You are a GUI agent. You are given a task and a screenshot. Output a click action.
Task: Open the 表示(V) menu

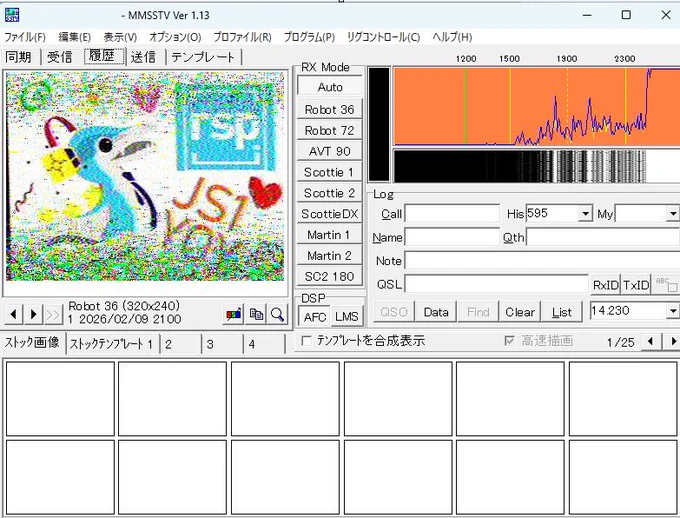[x=120, y=37]
